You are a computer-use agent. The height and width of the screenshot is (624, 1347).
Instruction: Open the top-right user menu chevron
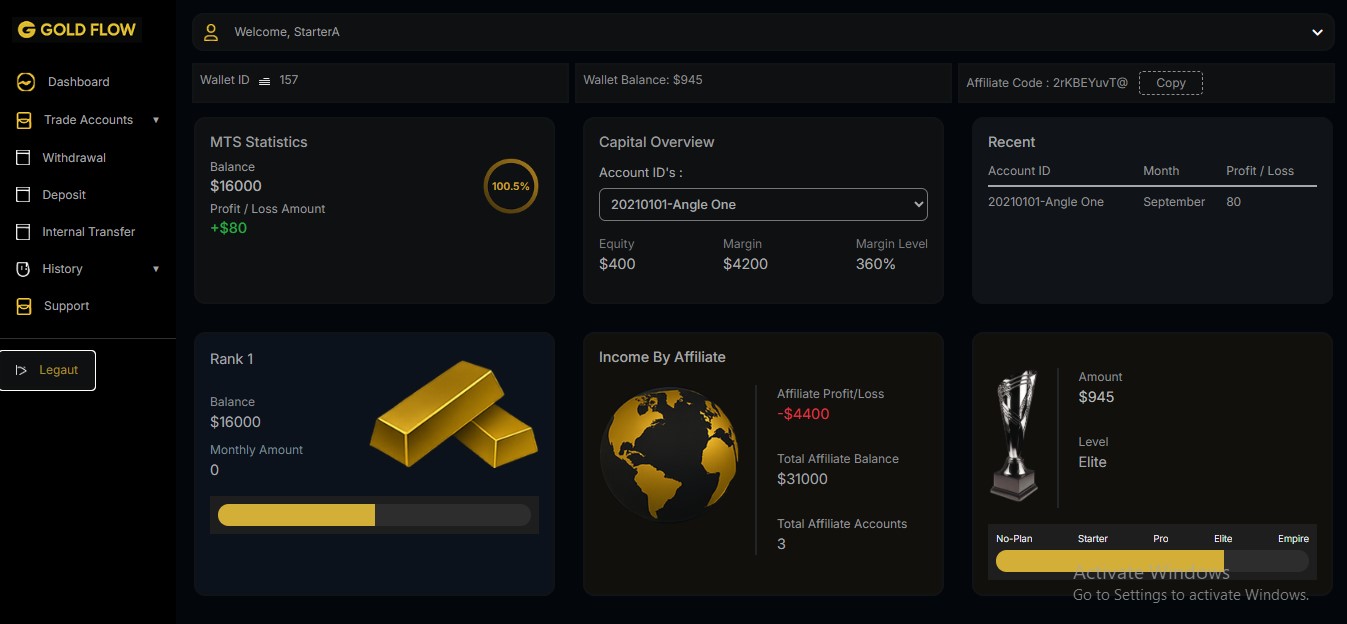coord(1317,32)
